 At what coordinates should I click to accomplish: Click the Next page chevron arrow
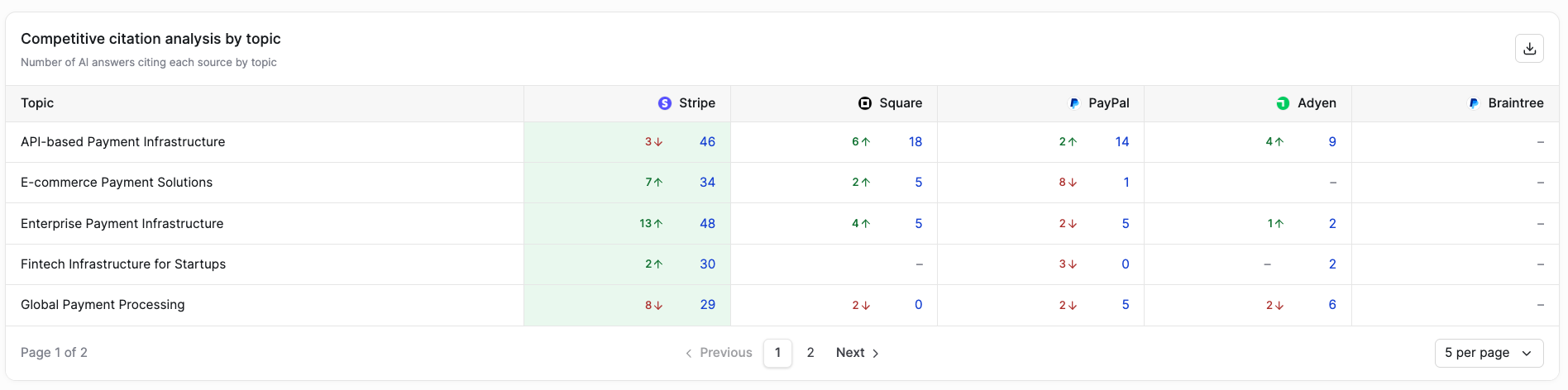(x=876, y=353)
